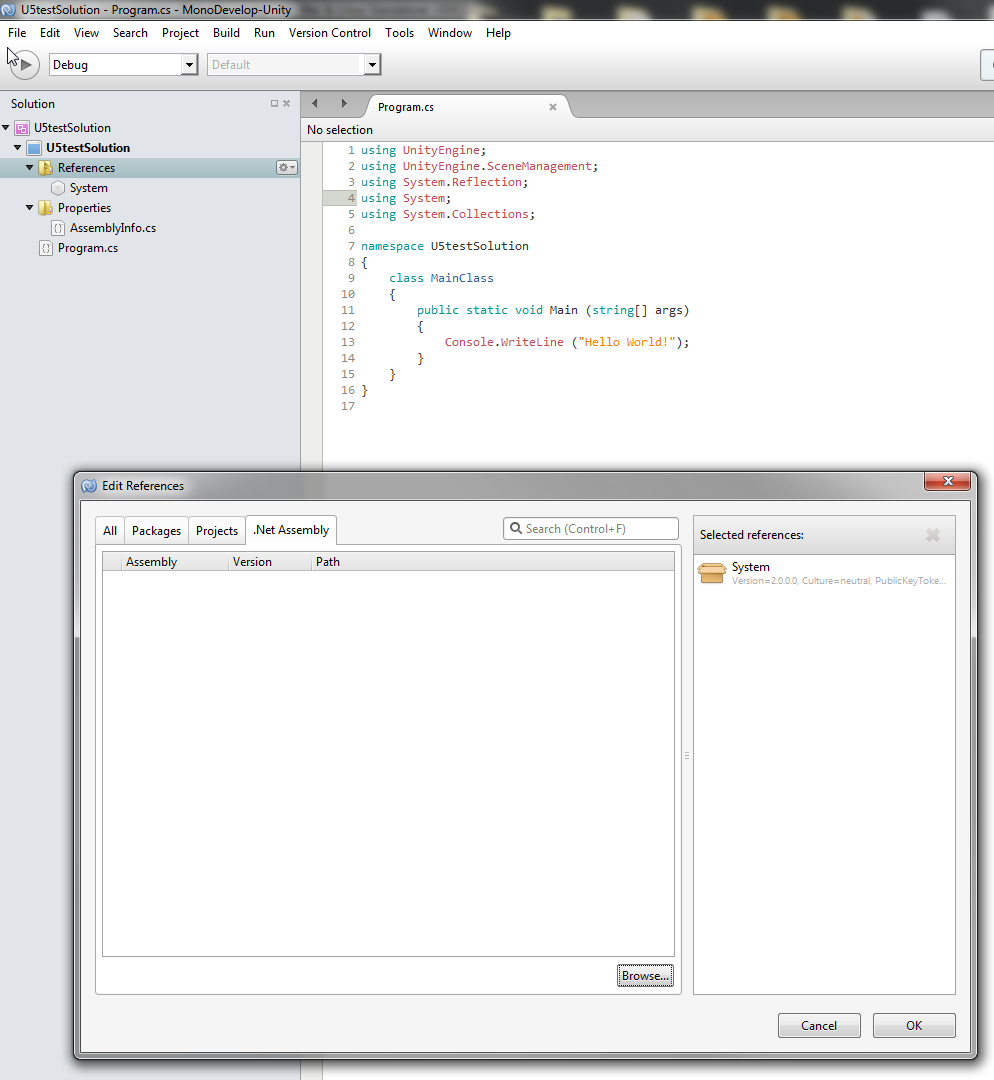Click the Run (play) button on toolbar
This screenshot has width=994, height=1080.
click(24, 64)
